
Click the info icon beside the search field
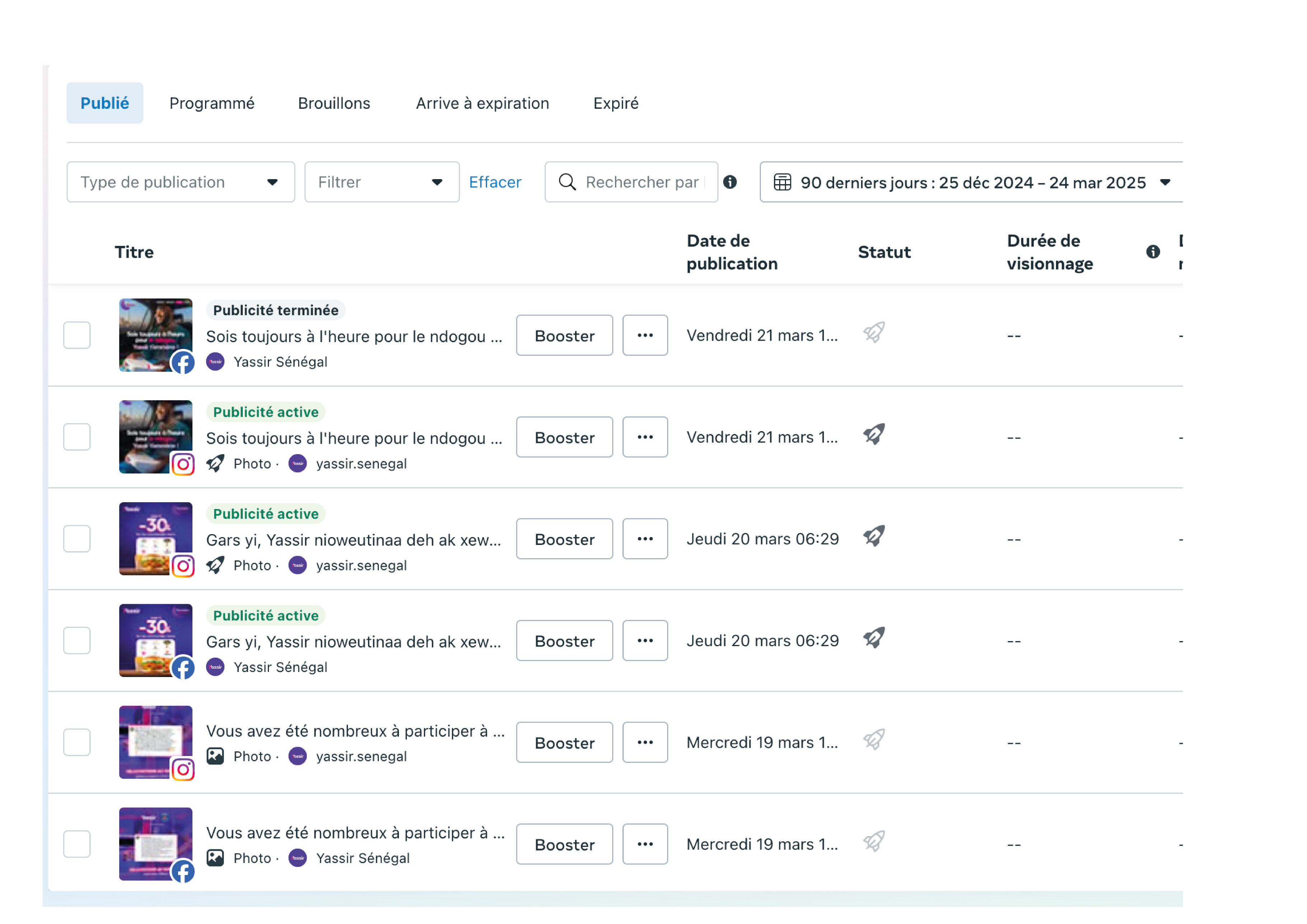click(730, 182)
